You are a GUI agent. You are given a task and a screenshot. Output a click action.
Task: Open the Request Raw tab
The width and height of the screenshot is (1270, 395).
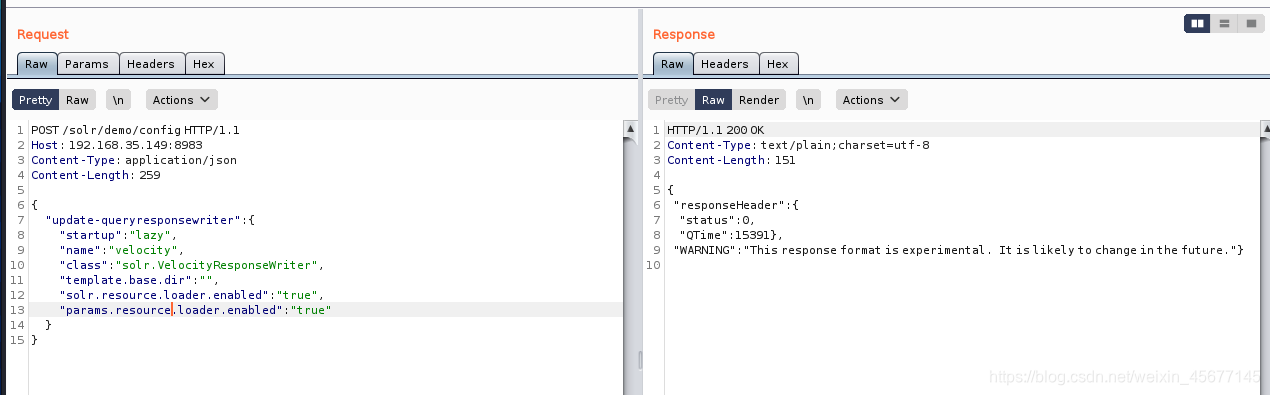37,64
